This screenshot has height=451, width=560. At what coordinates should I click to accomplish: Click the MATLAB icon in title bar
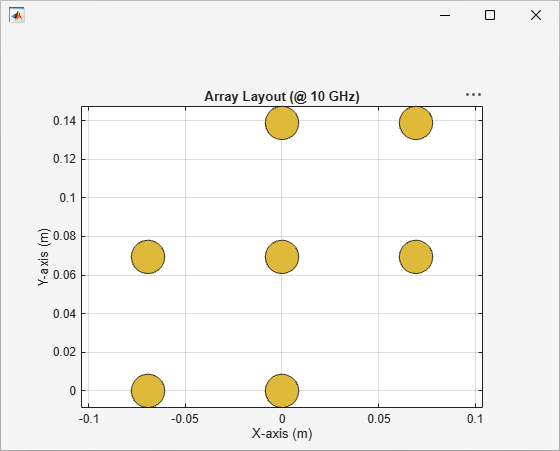pos(17,15)
